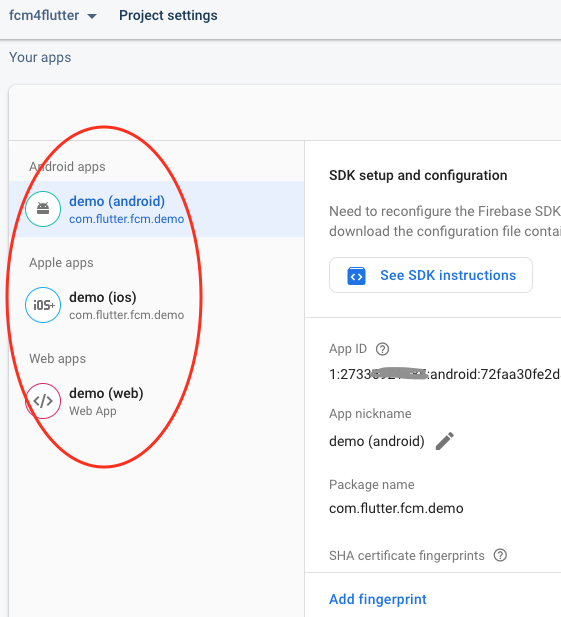Click SDK setup and configuration heading

pyautogui.click(x=418, y=175)
